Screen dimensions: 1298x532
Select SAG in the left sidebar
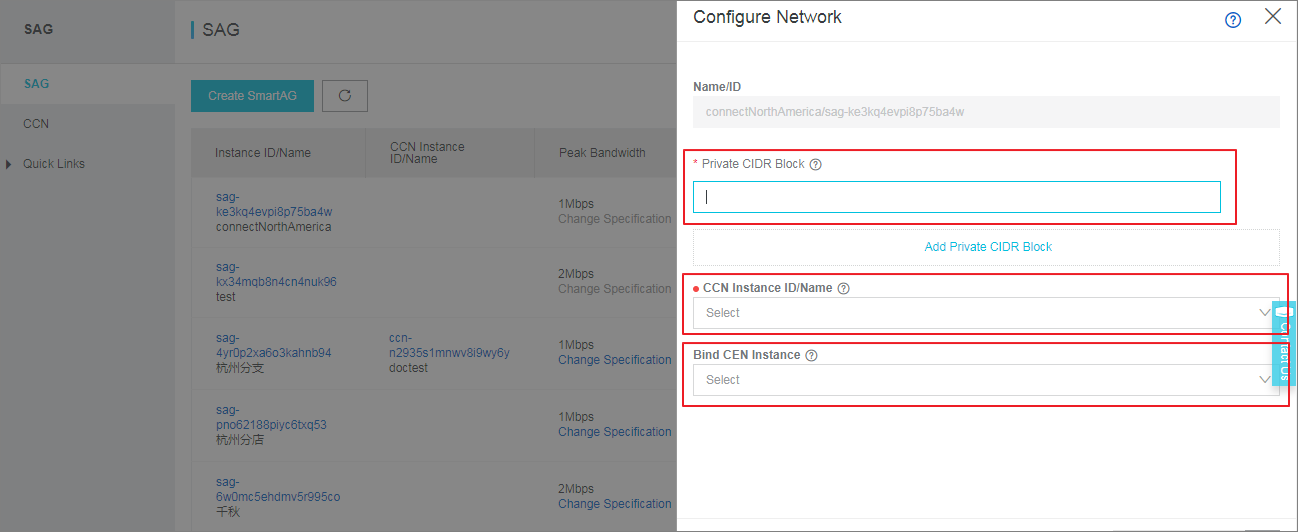(x=37, y=84)
